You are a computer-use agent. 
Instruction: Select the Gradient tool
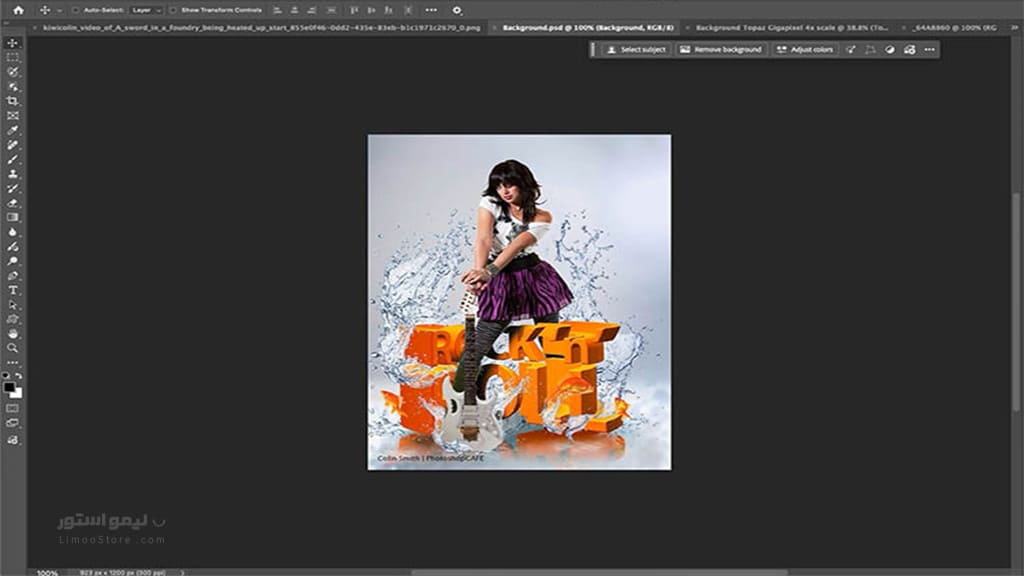pyautogui.click(x=12, y=217)
